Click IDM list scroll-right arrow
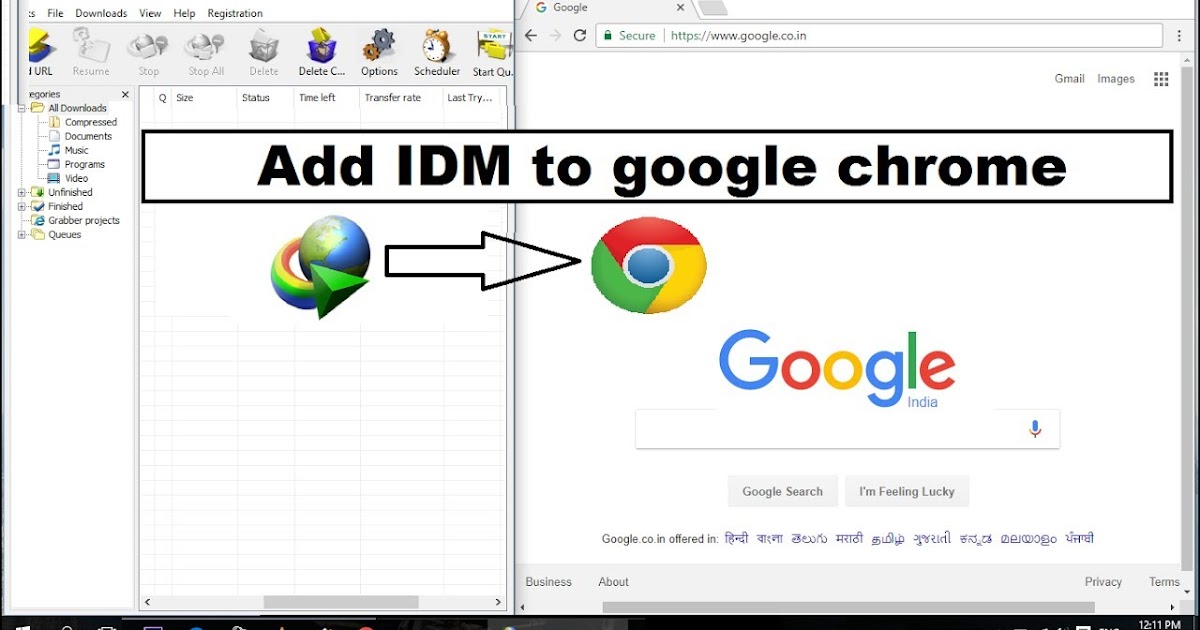The image size is (1200, 630). tap(499, 602)
